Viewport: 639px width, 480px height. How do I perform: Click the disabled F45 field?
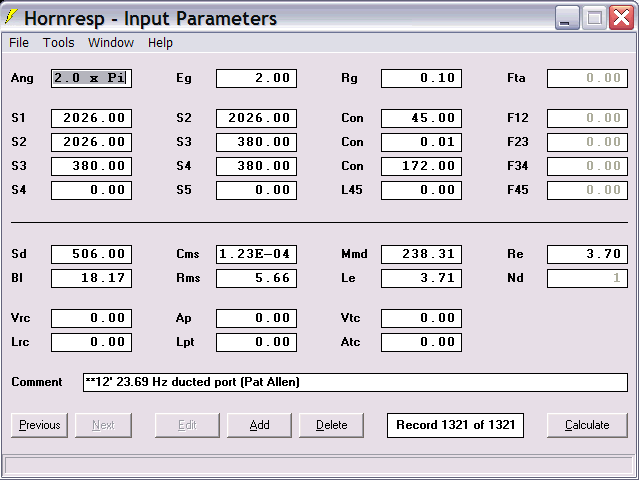tap(587, 190)
